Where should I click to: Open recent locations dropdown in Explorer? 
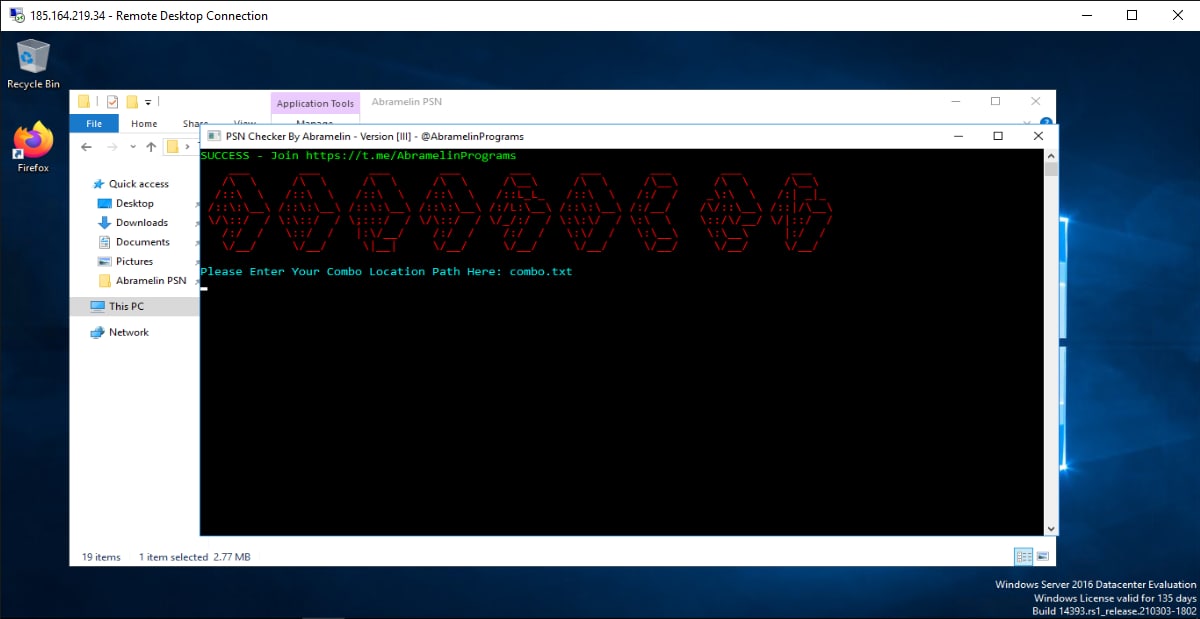(x=133, y=147)
